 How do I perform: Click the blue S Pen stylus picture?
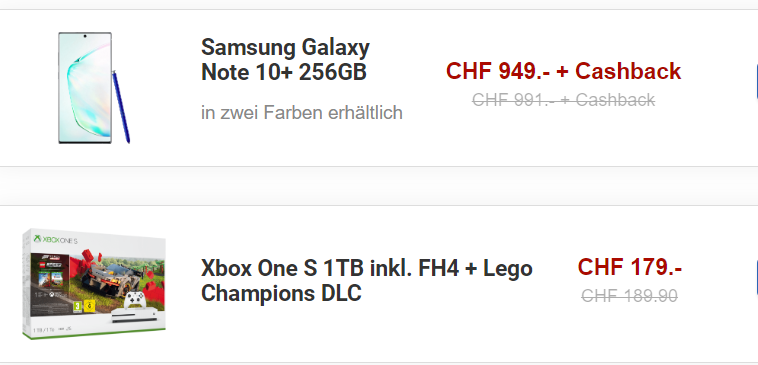pos(121,107)
